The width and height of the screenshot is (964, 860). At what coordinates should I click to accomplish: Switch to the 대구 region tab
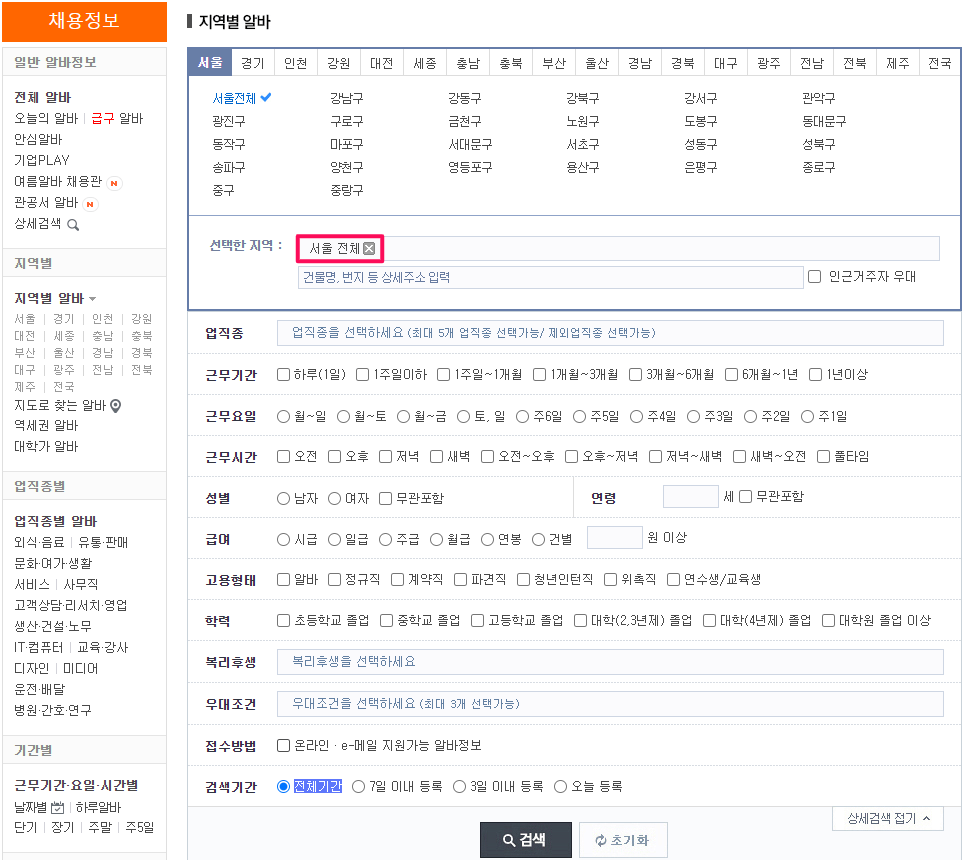coord(725,63)
